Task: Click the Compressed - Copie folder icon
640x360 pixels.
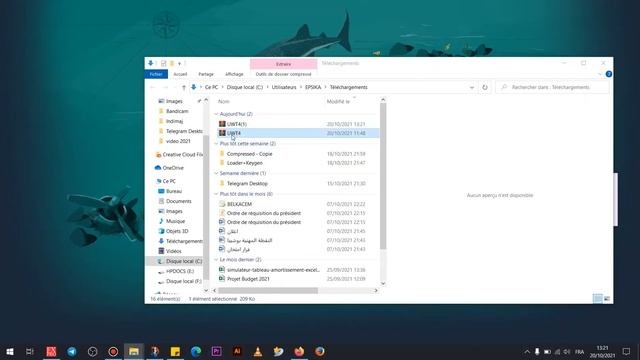Action: pyautogui.click(x=222, y=154)
